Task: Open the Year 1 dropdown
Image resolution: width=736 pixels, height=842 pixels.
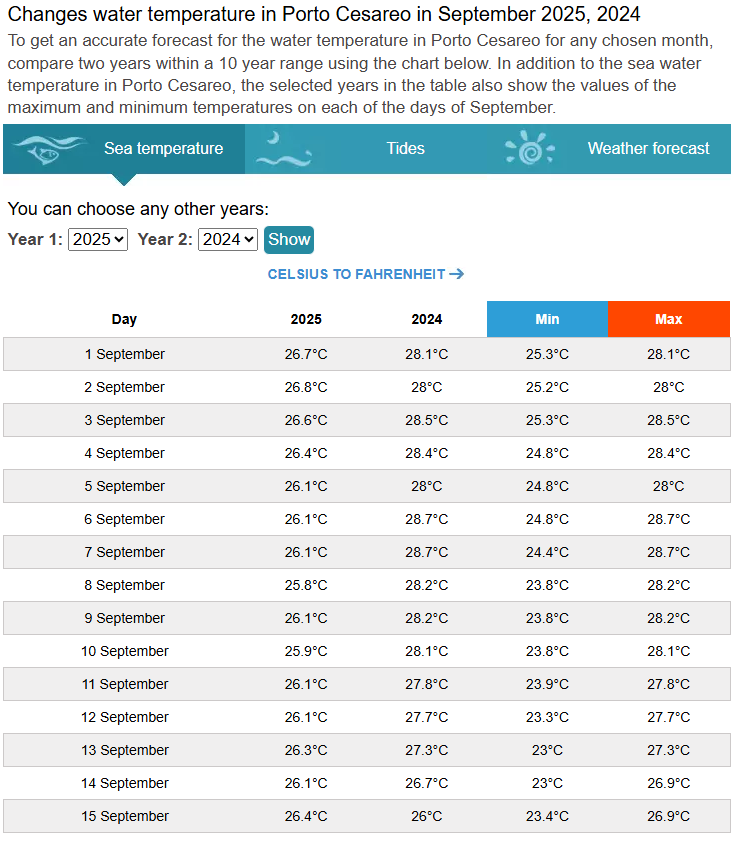Action: click(98, 239)
